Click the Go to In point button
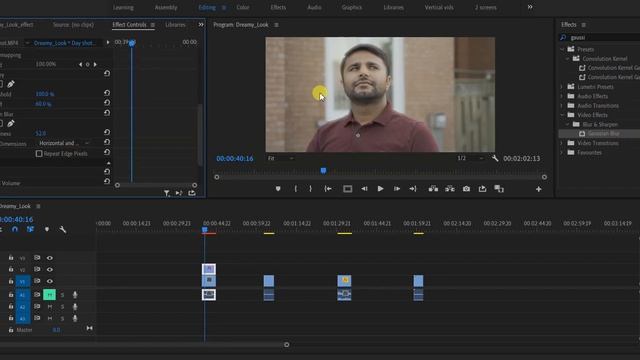Image resolution: width=640 pixels, height=360 pixels. (x=328, y=189)
